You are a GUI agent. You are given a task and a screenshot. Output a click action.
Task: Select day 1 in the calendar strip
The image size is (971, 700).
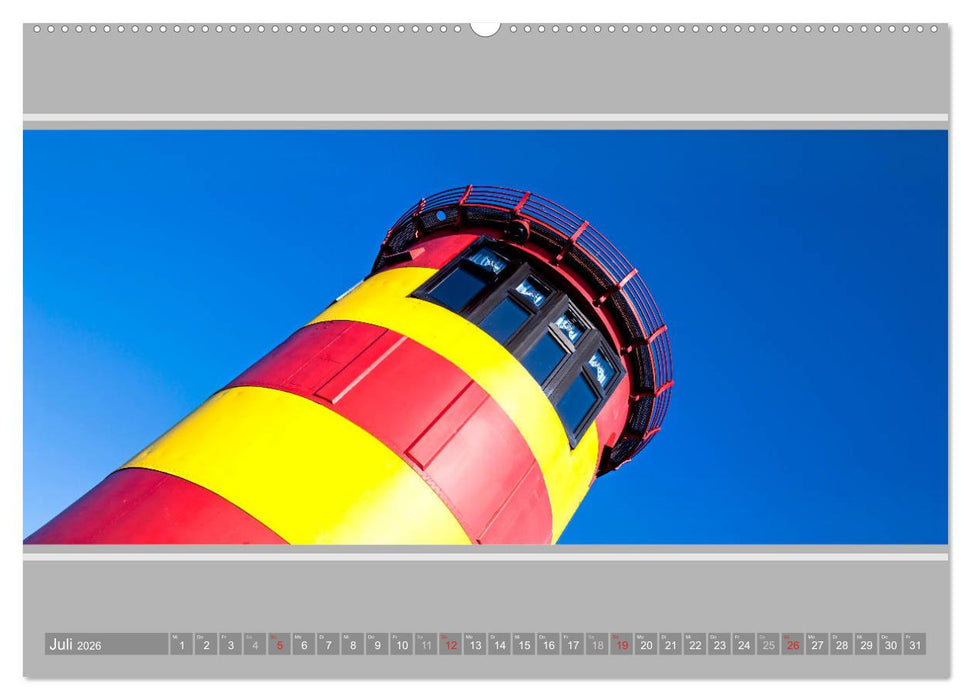pyautogui.click(x=181, y=645)
